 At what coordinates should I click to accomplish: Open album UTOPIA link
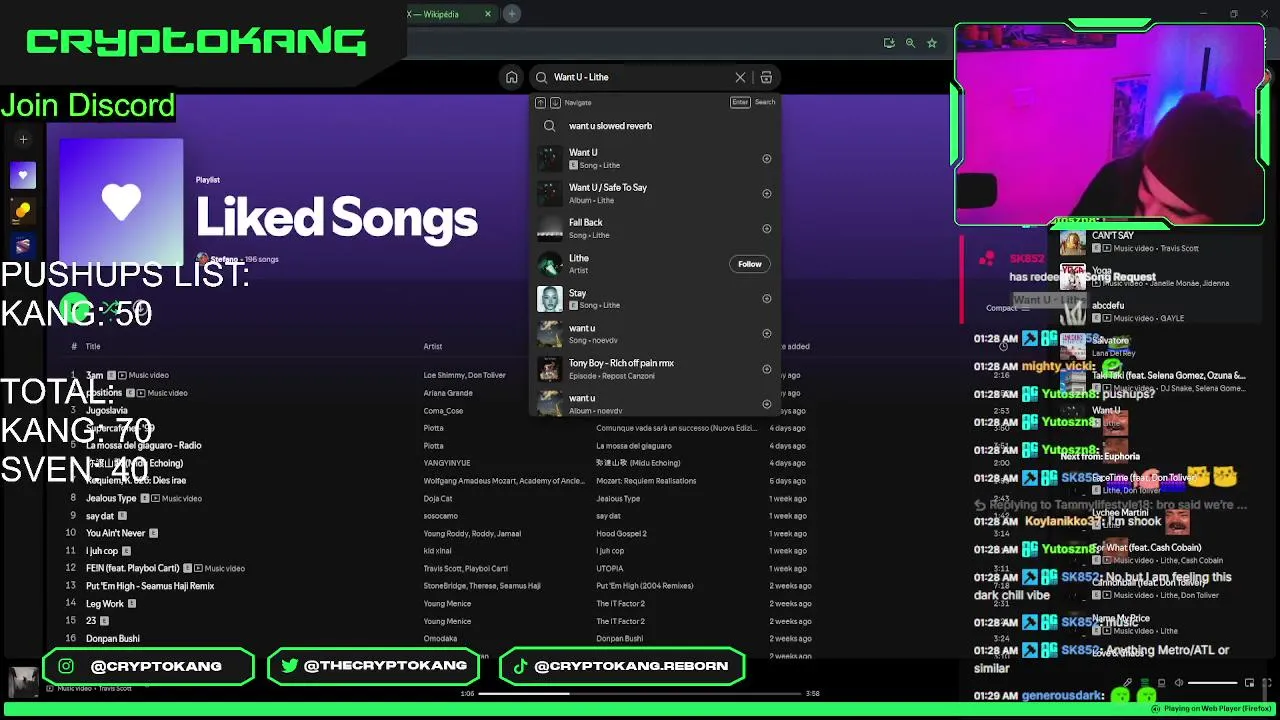click(x=610, y=568)
